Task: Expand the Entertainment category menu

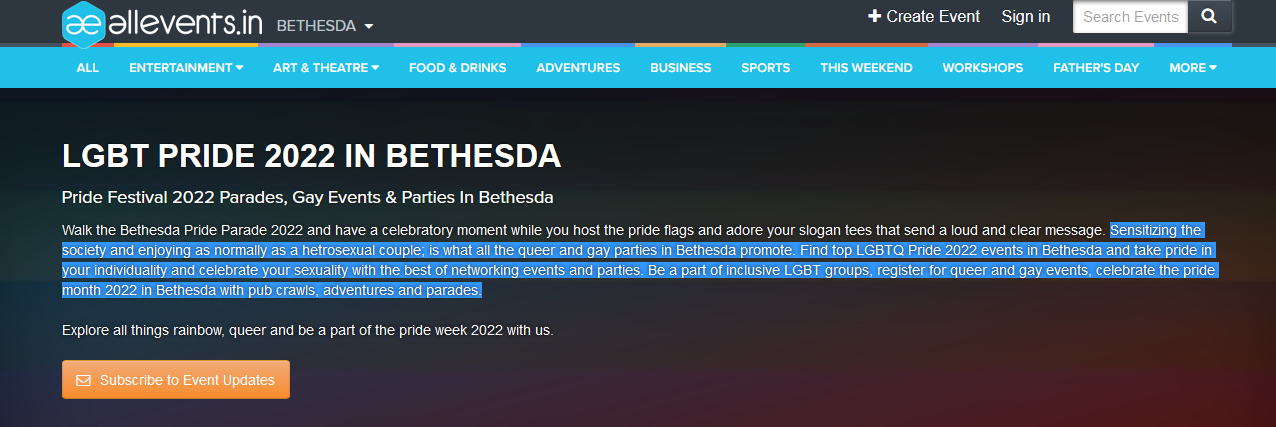Action: [186, 68]
